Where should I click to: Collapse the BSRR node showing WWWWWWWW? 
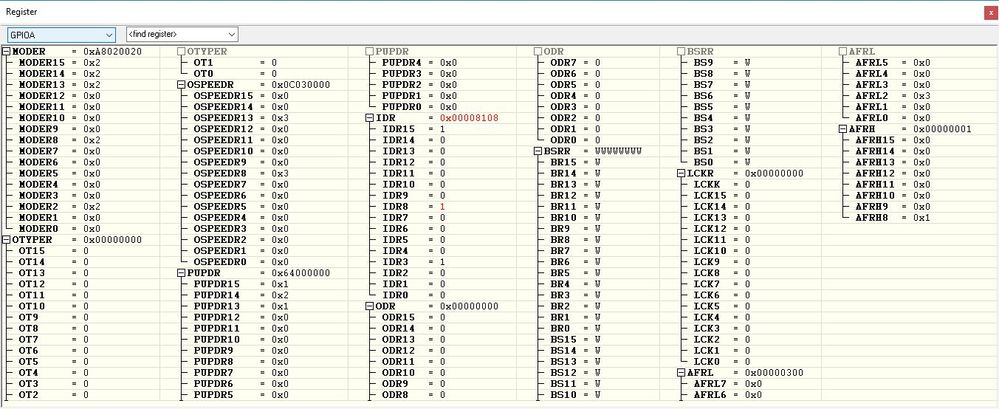tap(537, 151)
